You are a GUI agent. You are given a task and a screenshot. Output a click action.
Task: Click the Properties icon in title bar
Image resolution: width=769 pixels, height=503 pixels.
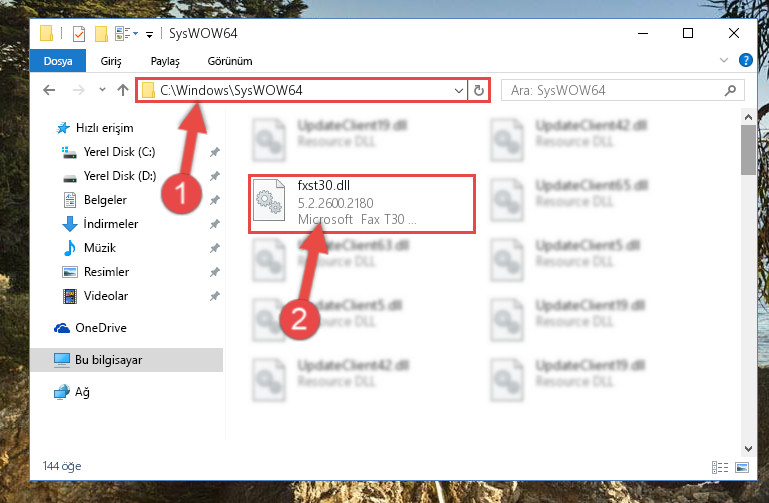(78, 33)
